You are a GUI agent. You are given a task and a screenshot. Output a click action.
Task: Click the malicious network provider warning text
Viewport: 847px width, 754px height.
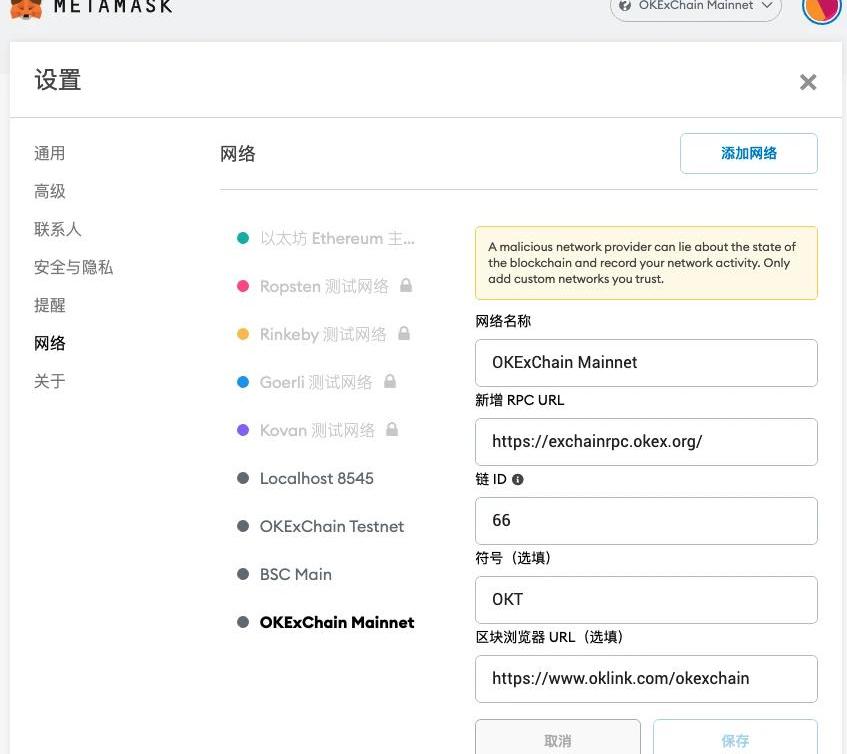tap(642, 262)
